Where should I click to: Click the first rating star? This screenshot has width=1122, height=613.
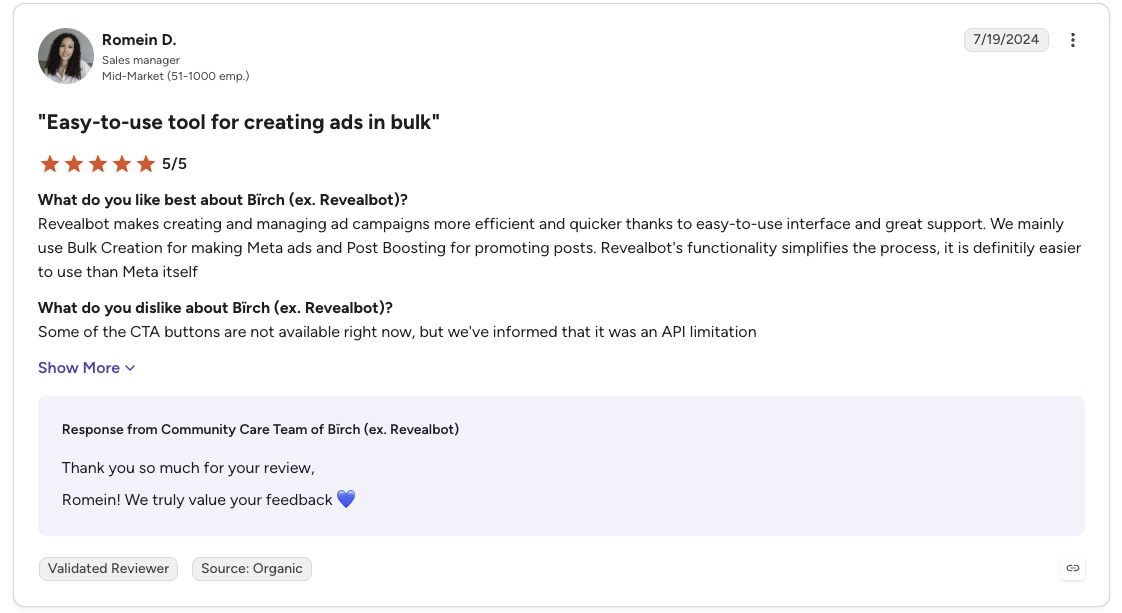point(49,164)
